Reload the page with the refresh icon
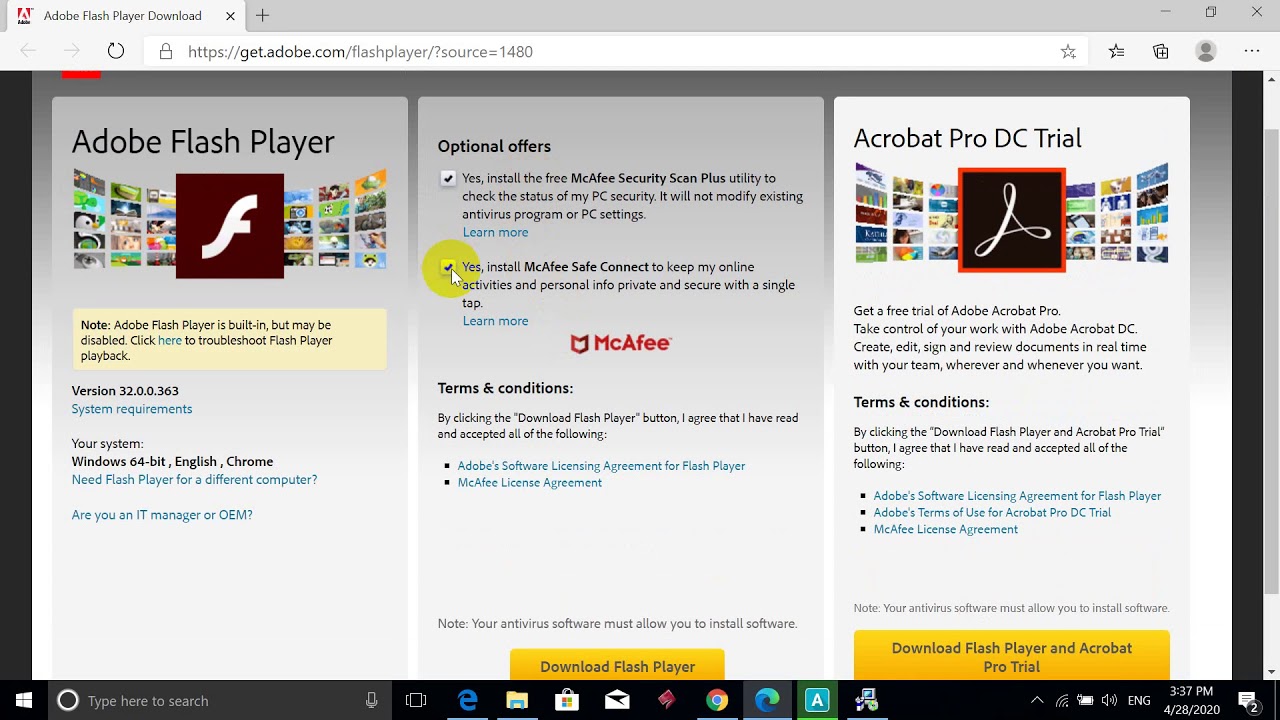The width and height of the screenshot is (1280, 720). [116, 51]
